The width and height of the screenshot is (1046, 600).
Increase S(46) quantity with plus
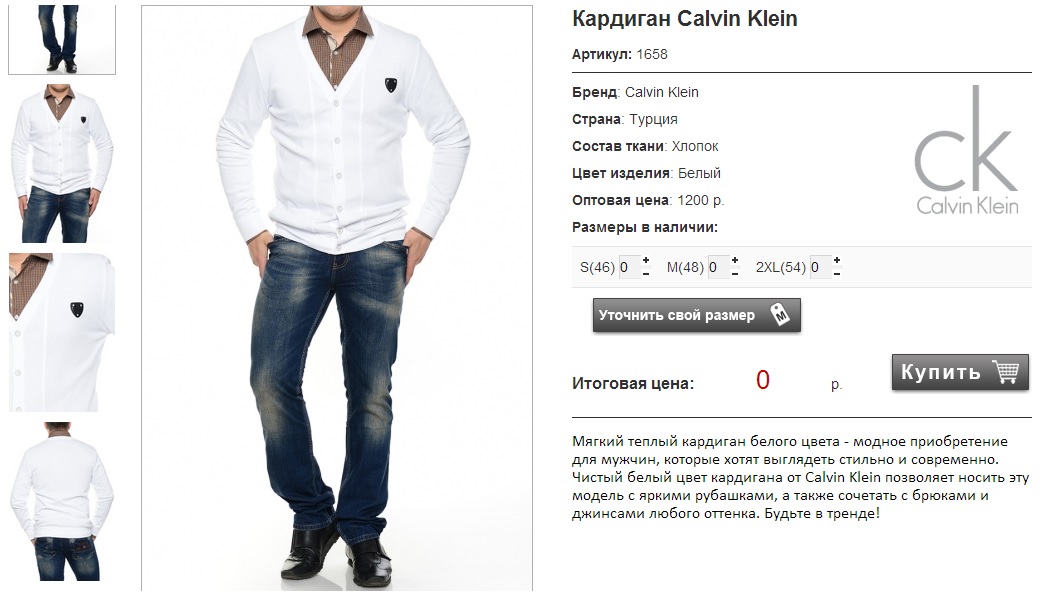tap(646, 260)
